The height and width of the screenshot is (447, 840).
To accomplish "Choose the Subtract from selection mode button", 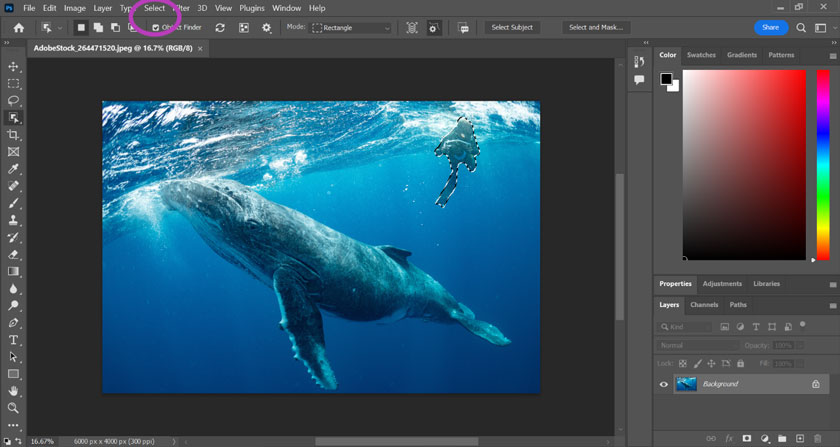I will coord(115,28).
